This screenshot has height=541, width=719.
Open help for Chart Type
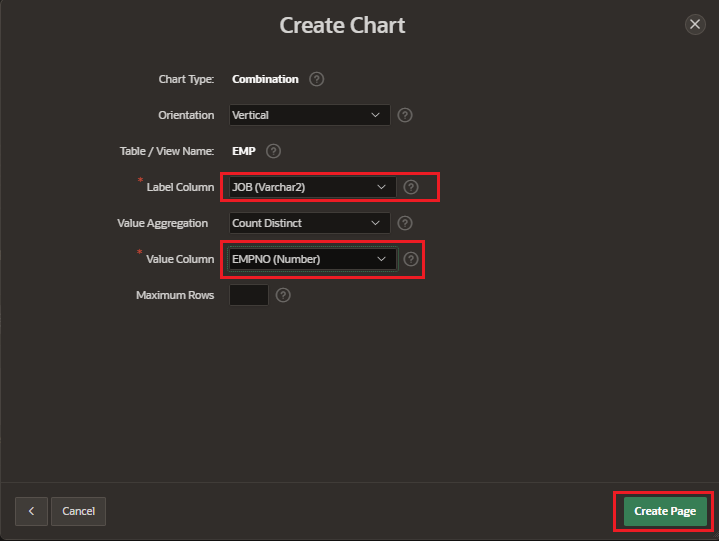tap(317, 79)
